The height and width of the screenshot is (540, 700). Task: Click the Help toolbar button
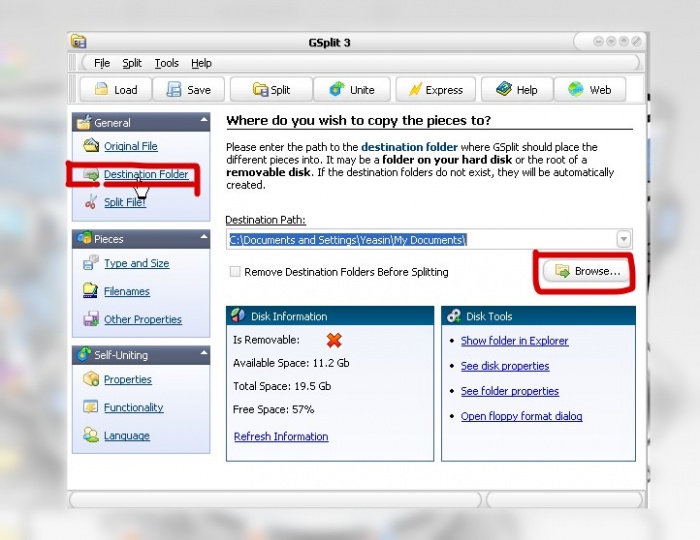517,90
